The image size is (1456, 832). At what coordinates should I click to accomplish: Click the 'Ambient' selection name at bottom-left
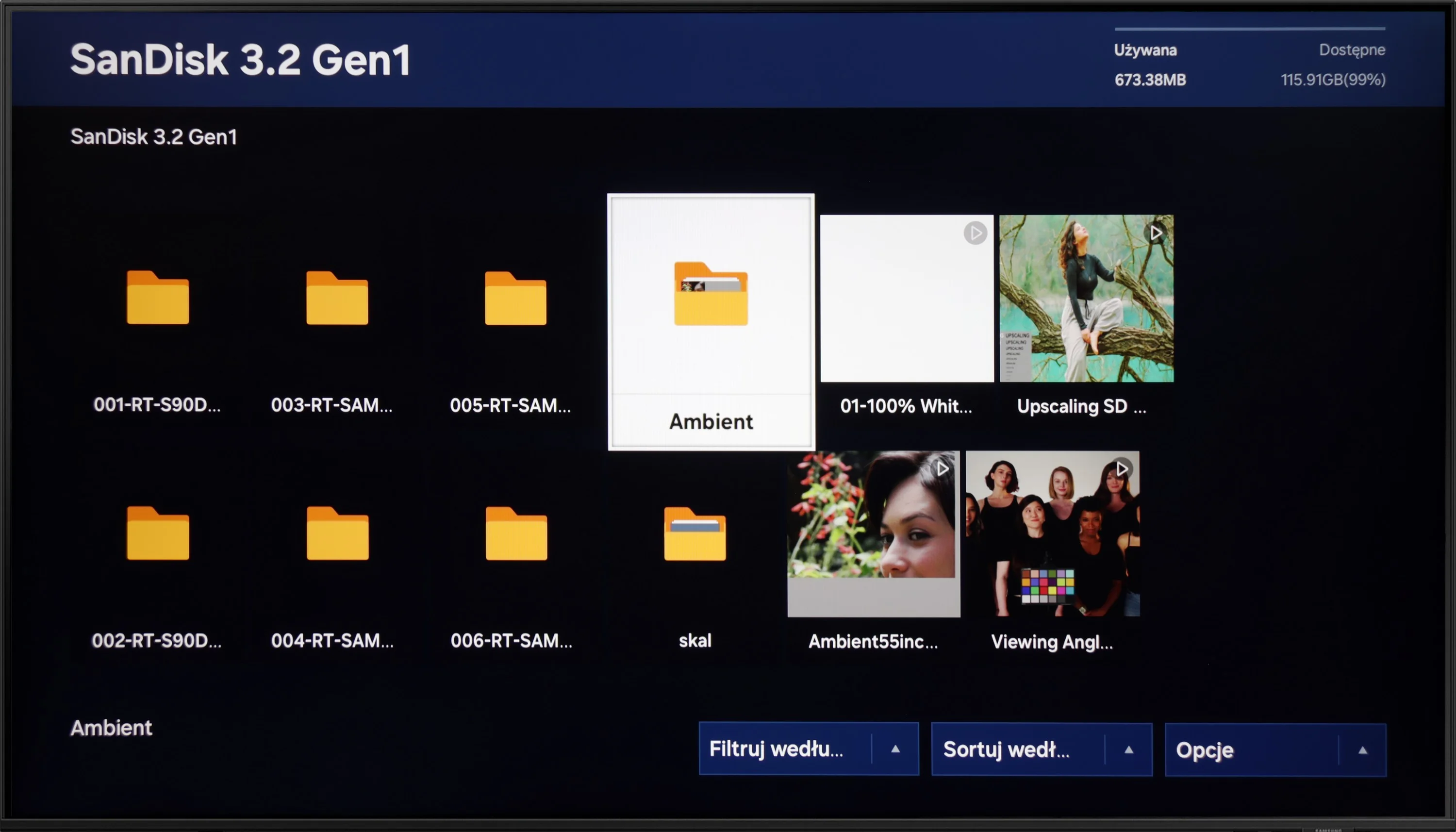(112, 728)
